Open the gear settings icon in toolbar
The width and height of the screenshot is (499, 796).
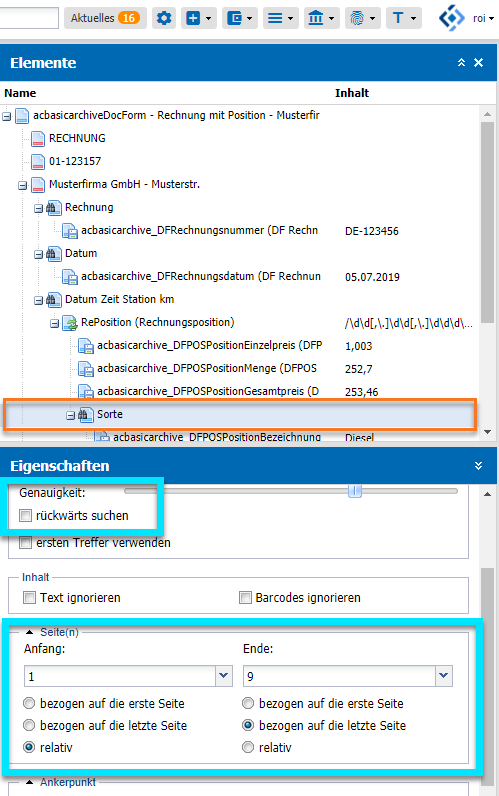(x=164, y=18)
